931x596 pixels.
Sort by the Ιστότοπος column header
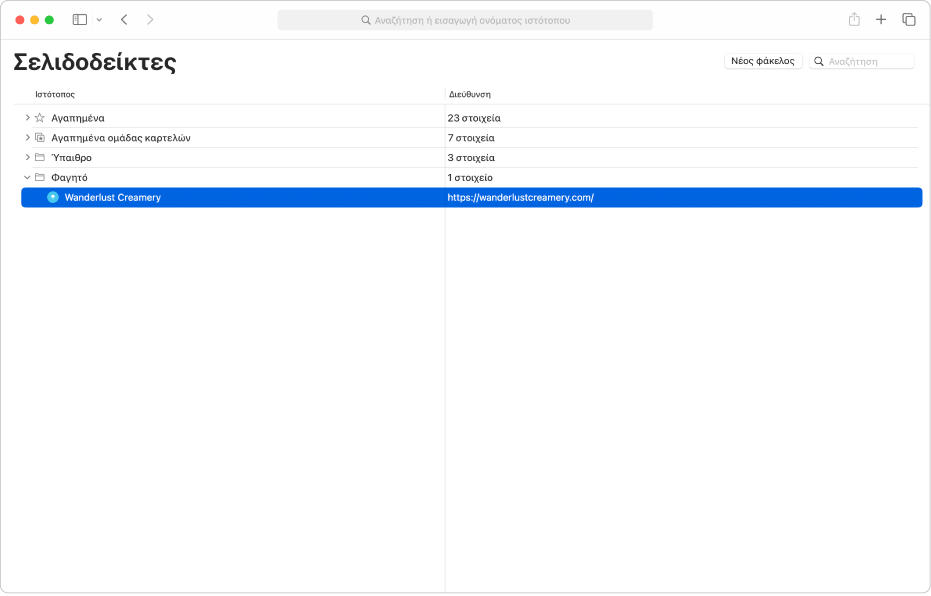pyautogui.click(x=55, y=94)
